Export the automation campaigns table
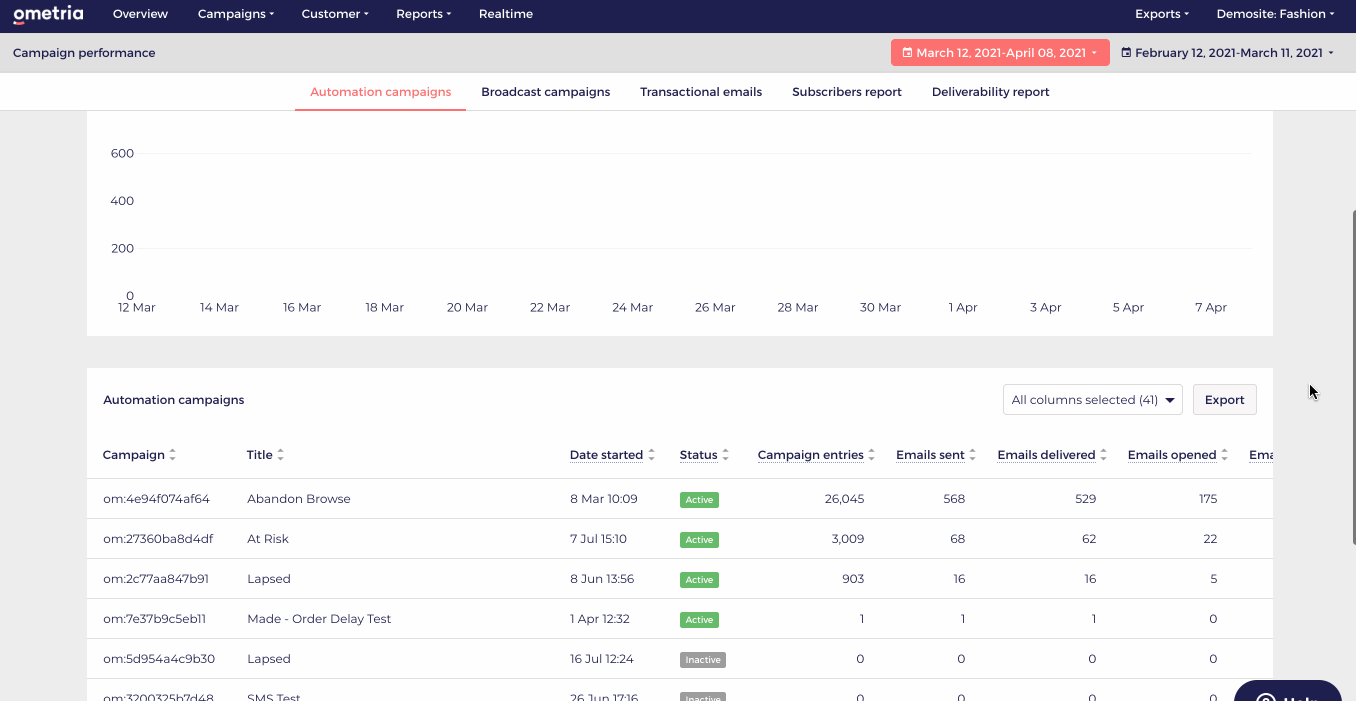This screenshot has height=701, width=1356. [x=1224, y=400]
